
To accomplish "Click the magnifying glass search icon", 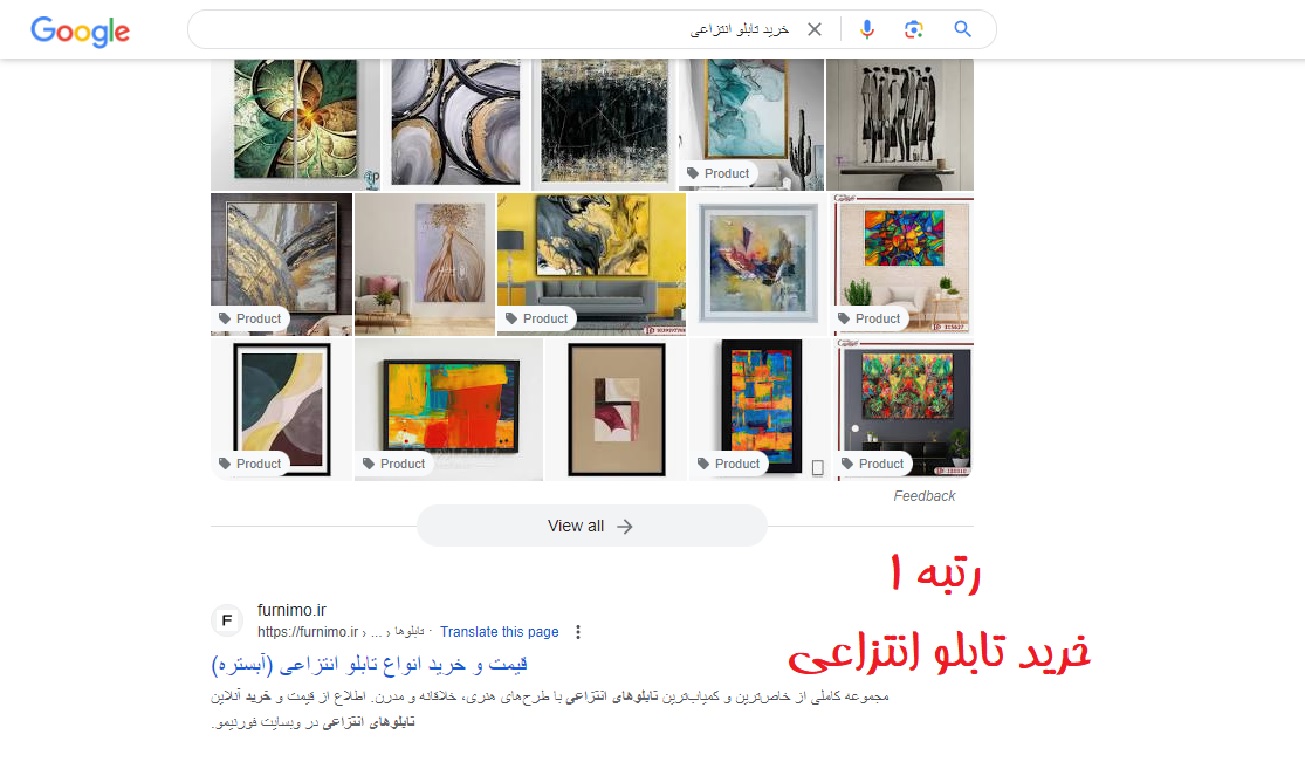I will 962,29.
